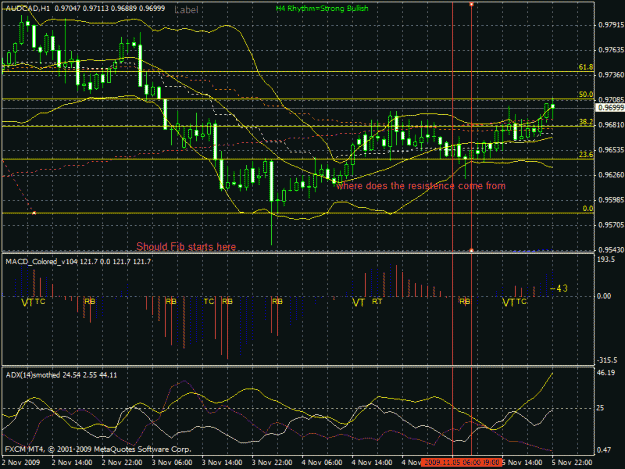This screenshot has height=469, width=625.
Task: Click ADX scale value 0.47
Action: [604, 450]
